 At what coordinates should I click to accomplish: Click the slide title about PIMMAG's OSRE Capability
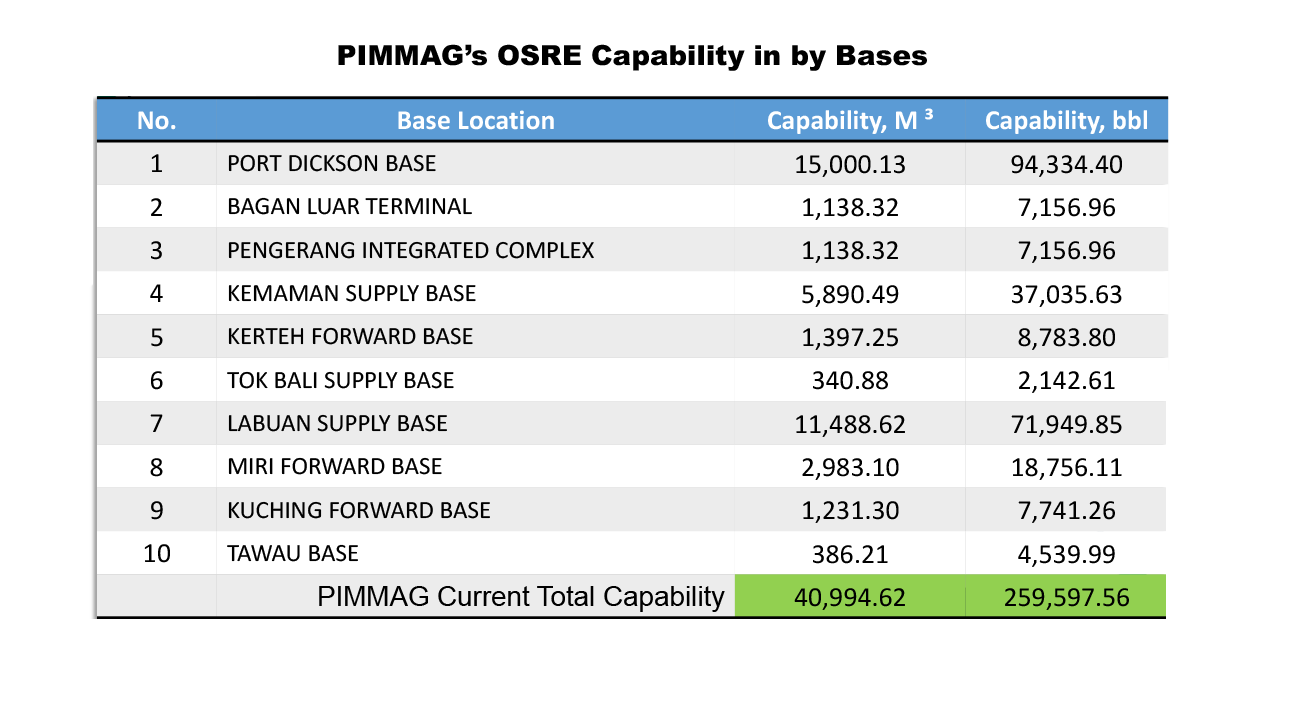coord(632,56)
